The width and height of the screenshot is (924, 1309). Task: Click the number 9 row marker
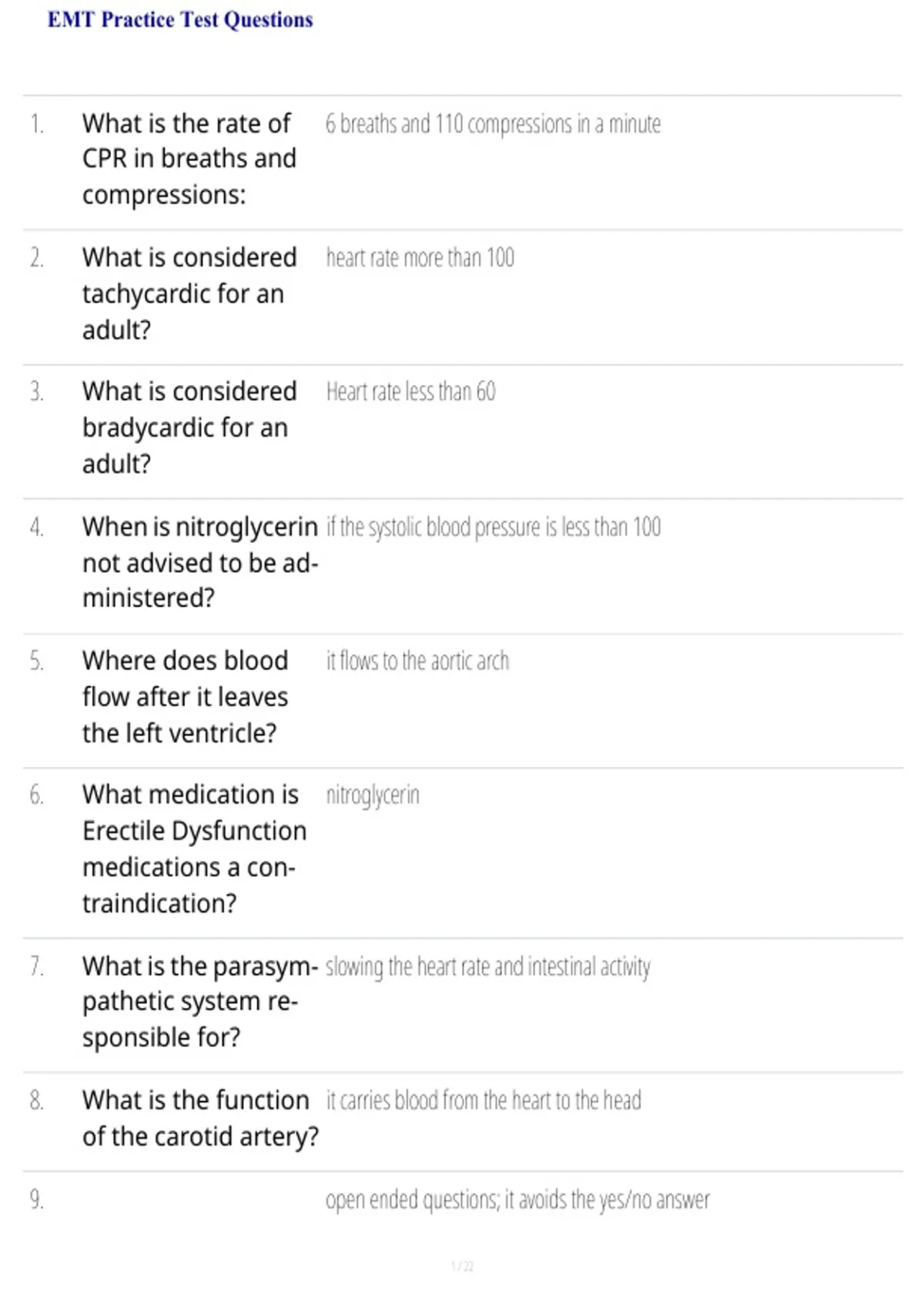click(x=36, y=1200)
